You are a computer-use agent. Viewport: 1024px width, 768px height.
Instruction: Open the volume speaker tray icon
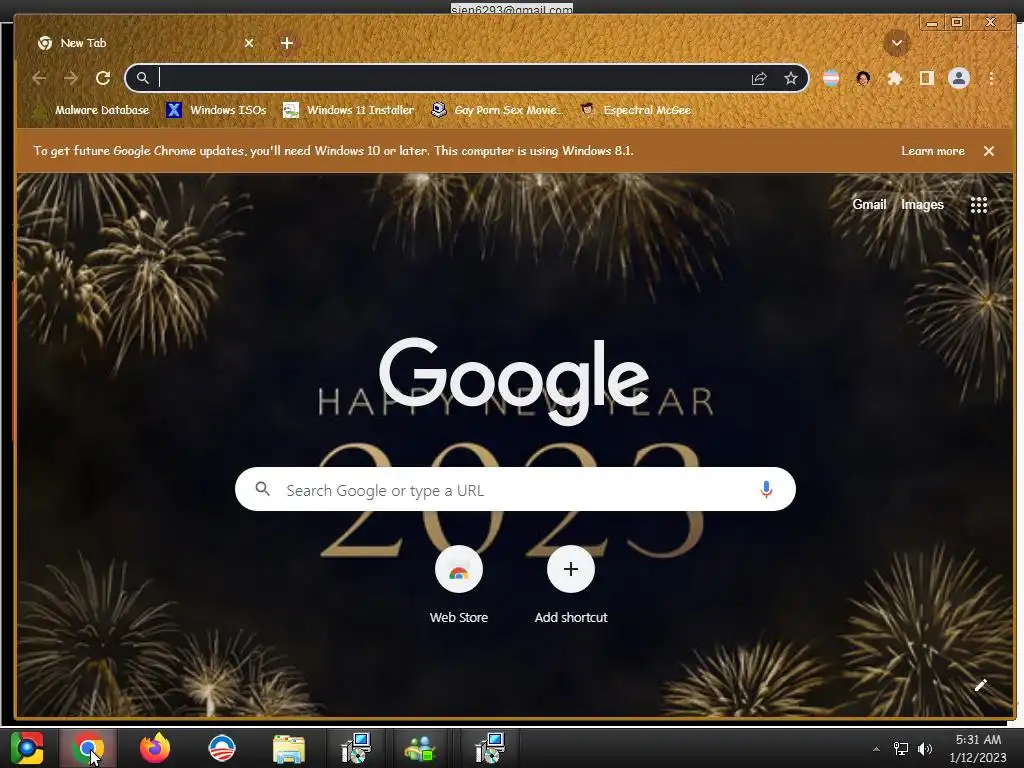(x=925, y=748)
